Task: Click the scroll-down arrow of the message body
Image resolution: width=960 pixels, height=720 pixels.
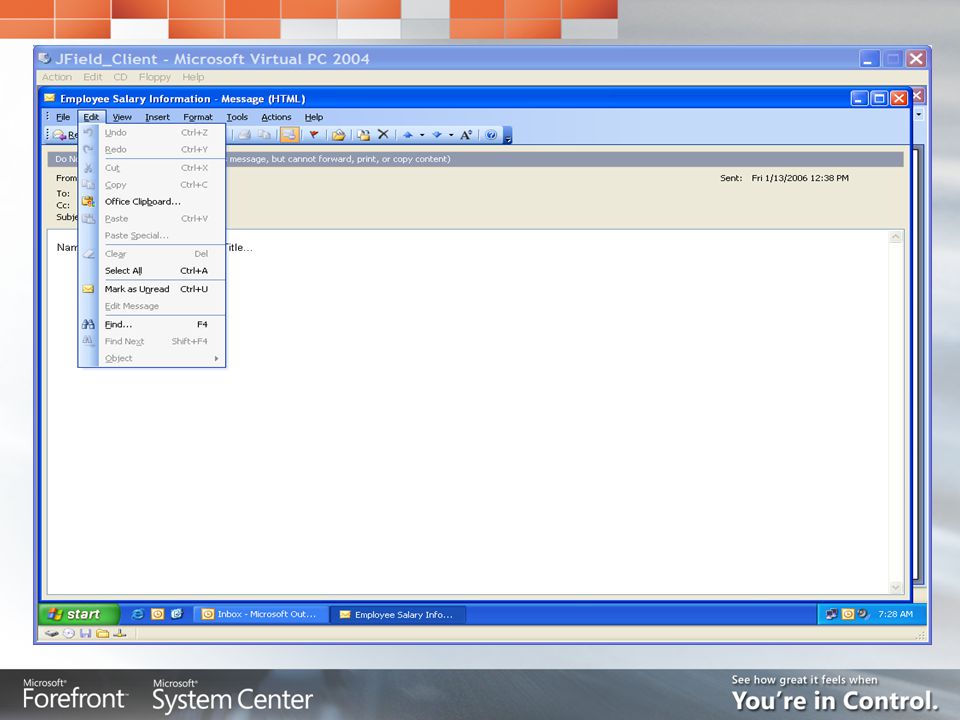Action: coord(895,587)
